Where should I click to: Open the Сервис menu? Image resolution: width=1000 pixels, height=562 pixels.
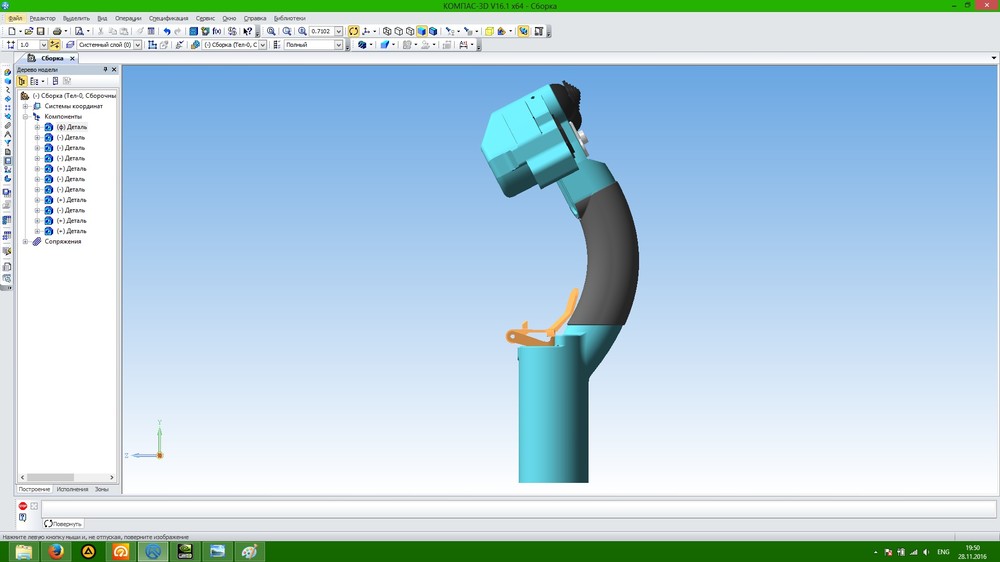(x=205, y=18)
